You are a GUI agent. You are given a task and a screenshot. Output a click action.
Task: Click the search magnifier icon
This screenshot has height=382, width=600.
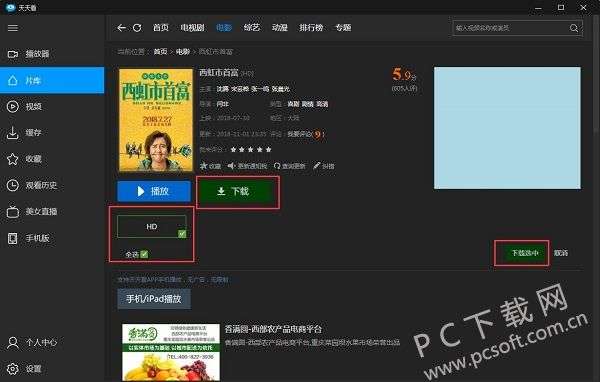point(574,28)
